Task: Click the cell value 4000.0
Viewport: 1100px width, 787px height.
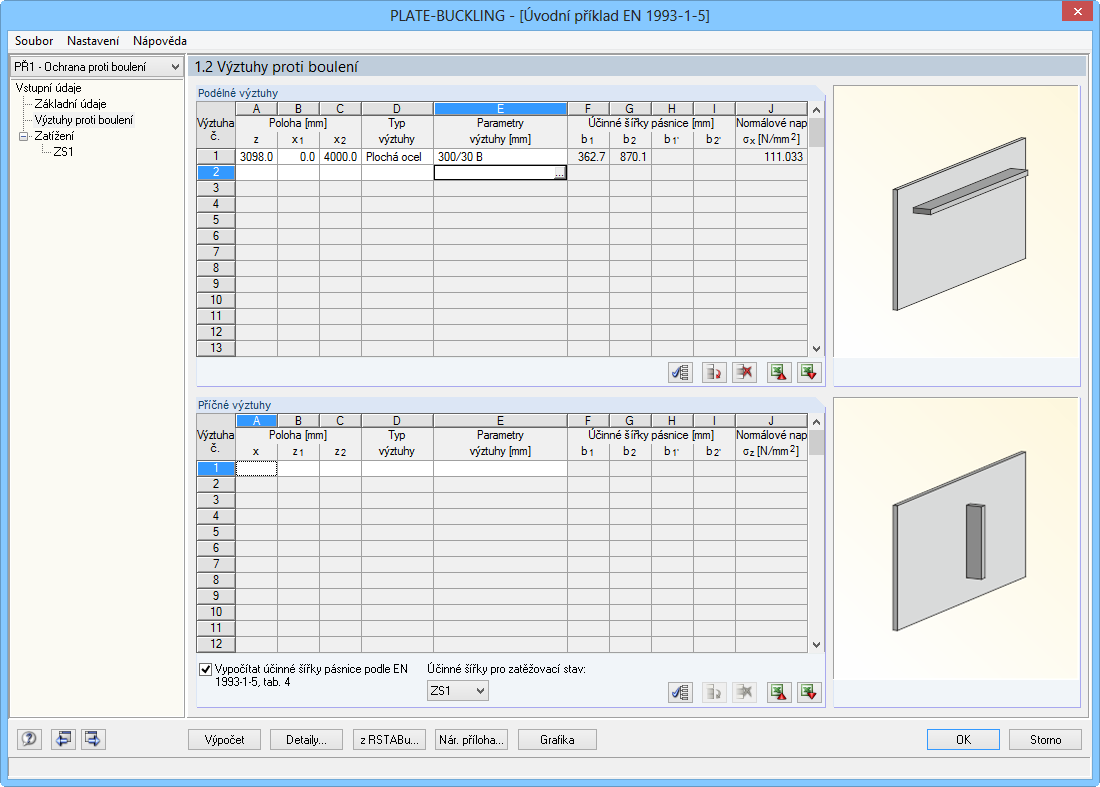Action: [340, 156]
